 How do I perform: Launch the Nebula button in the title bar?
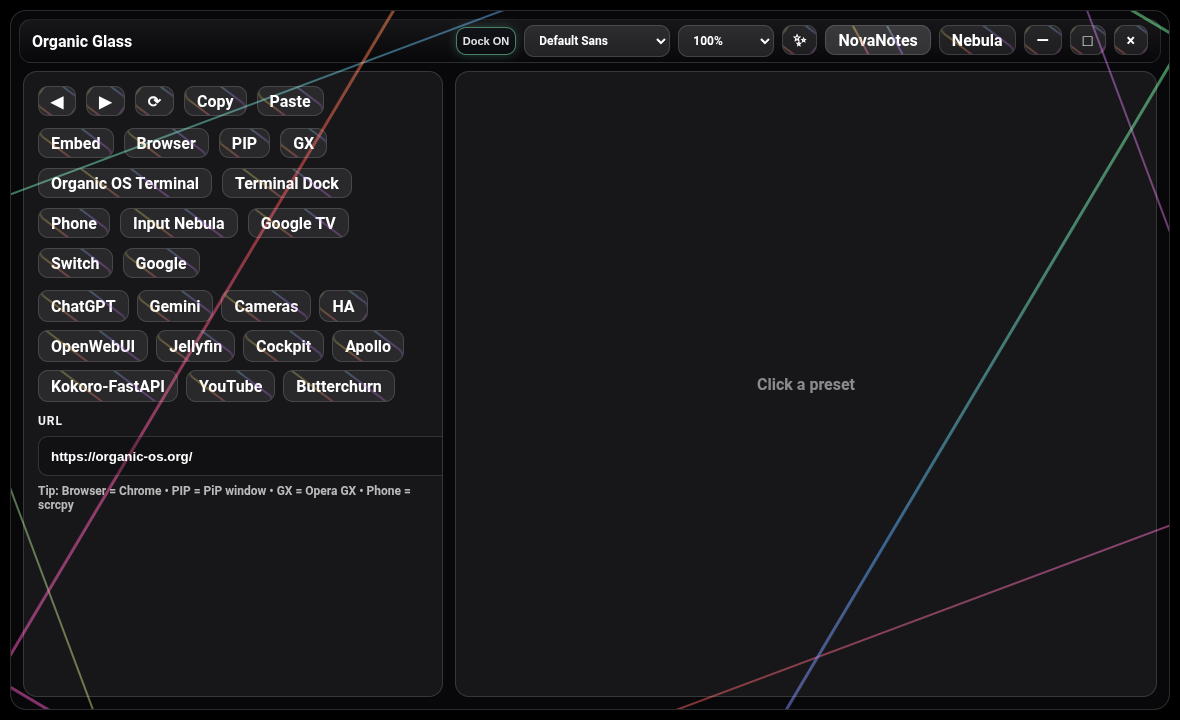977,41
